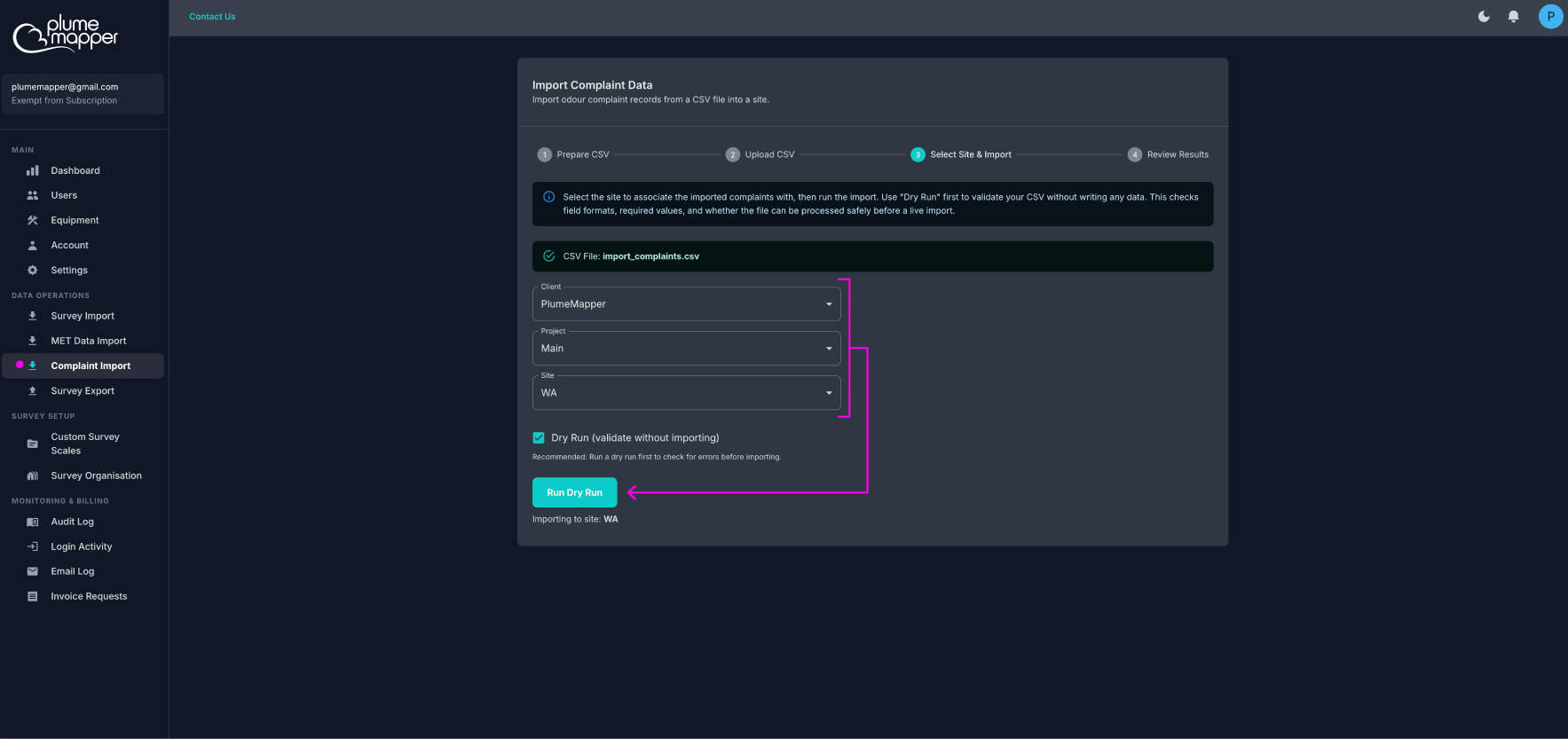Click the Import Complaint Data heading
1568x739 pixels.
pos(592,85)
